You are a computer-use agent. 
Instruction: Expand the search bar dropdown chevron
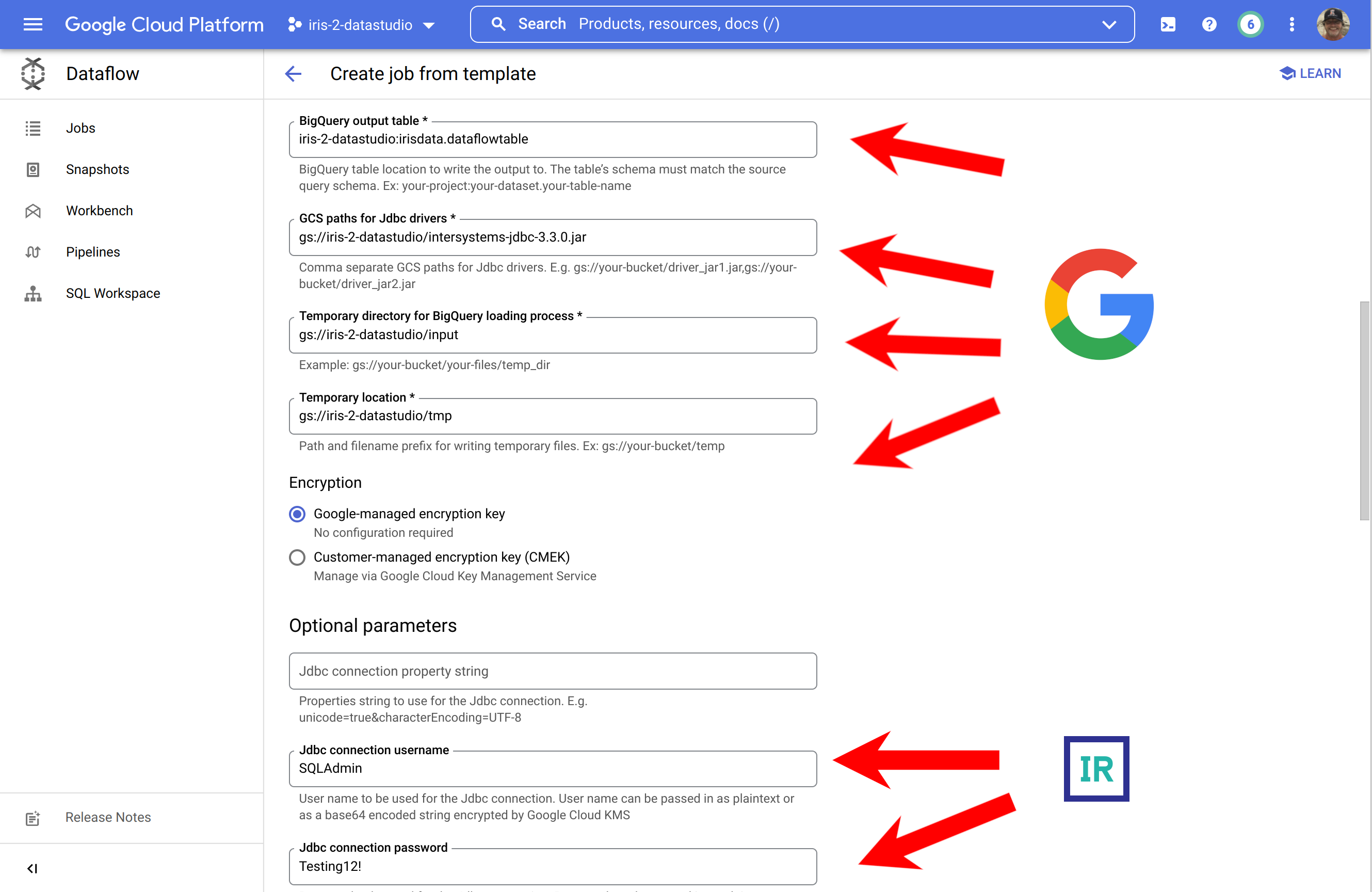coord(1109,25)
